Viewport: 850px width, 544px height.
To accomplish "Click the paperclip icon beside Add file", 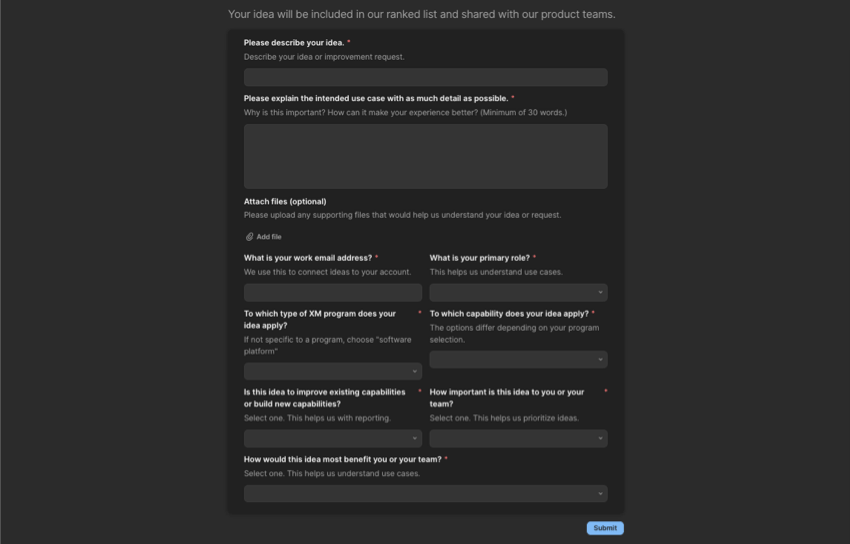I will (x=249, y=237).
